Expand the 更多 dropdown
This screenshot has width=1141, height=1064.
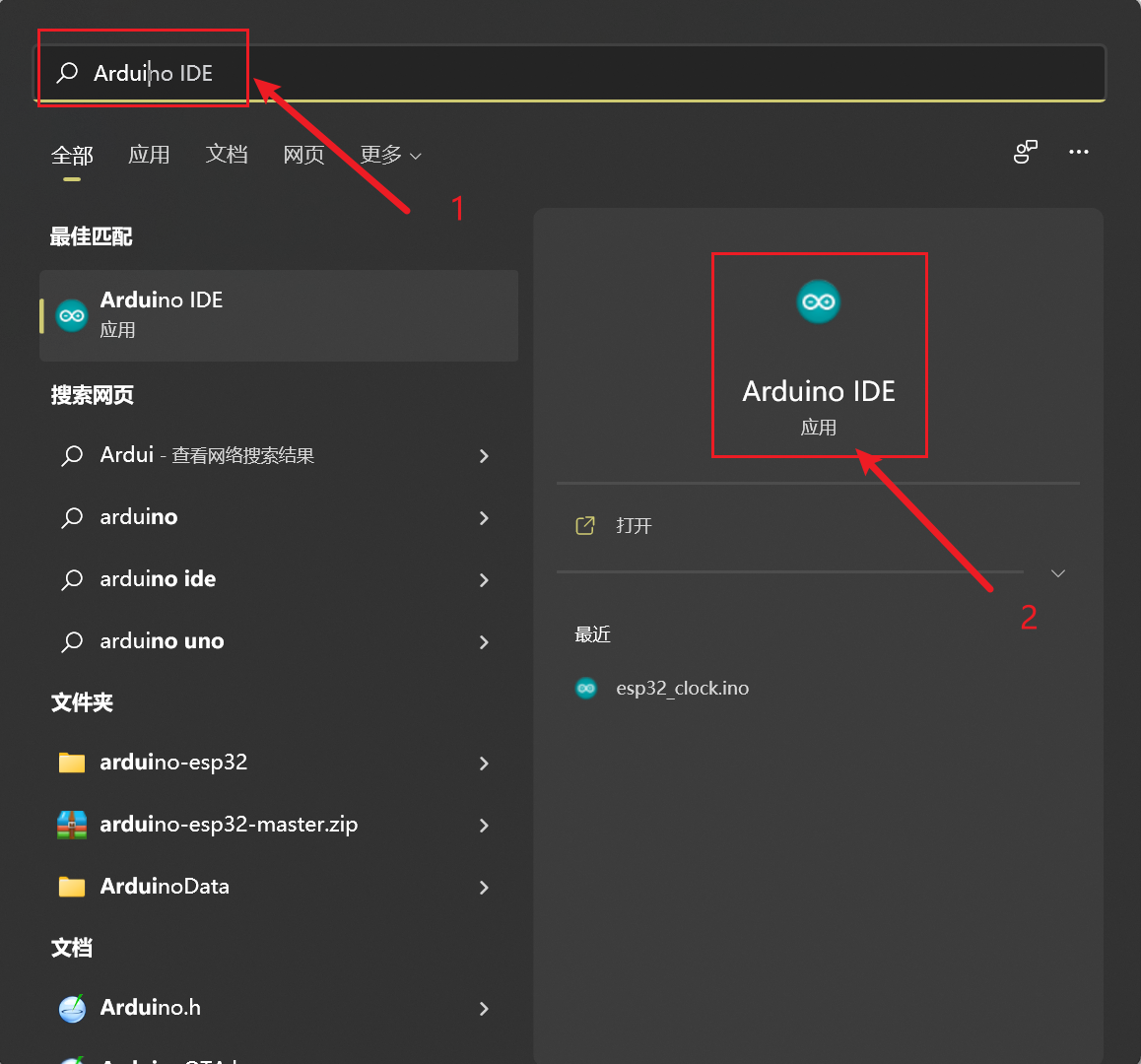[x=391, y=155]
